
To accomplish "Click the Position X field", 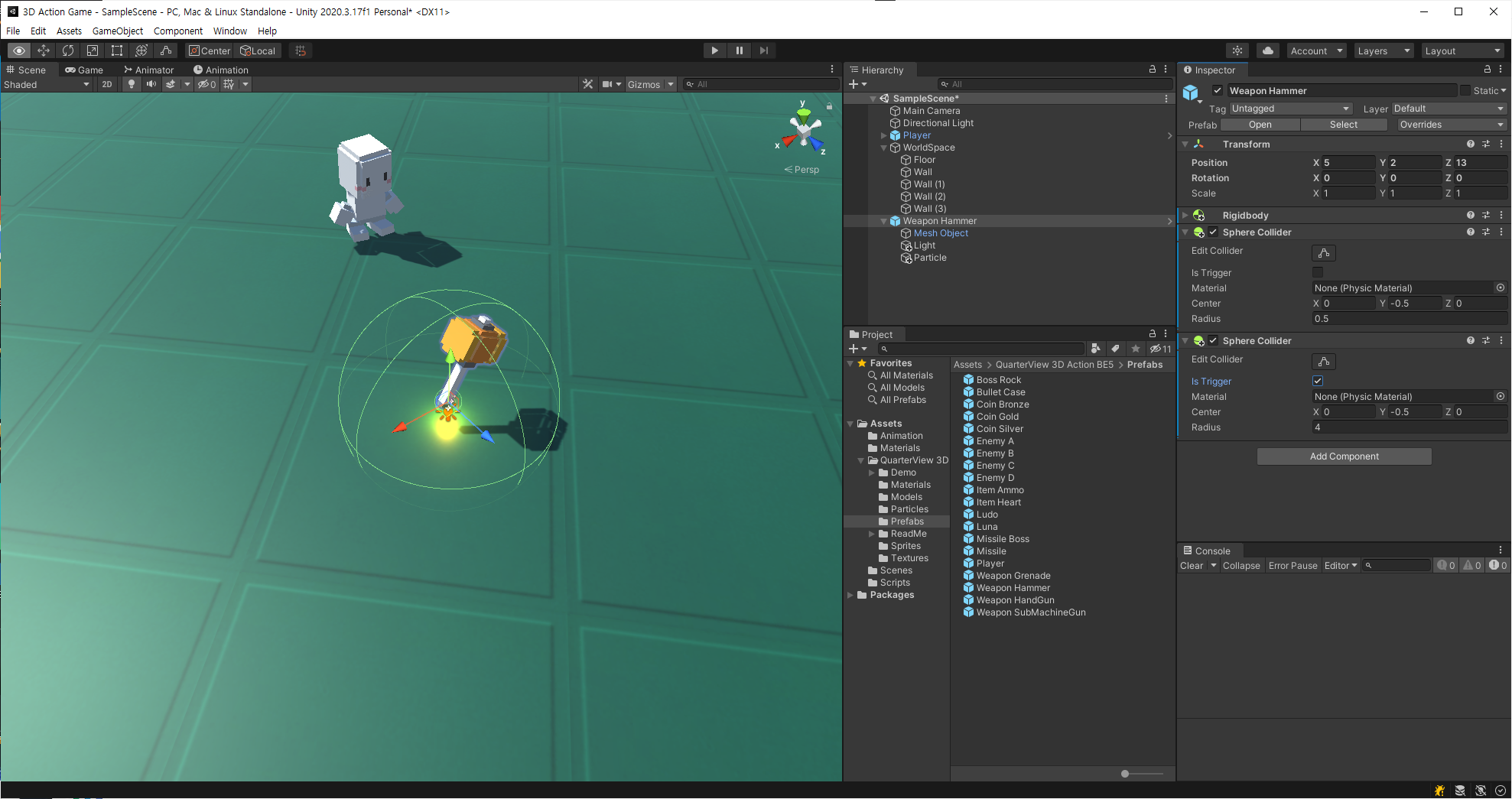I will click(x=1348, y=163).
